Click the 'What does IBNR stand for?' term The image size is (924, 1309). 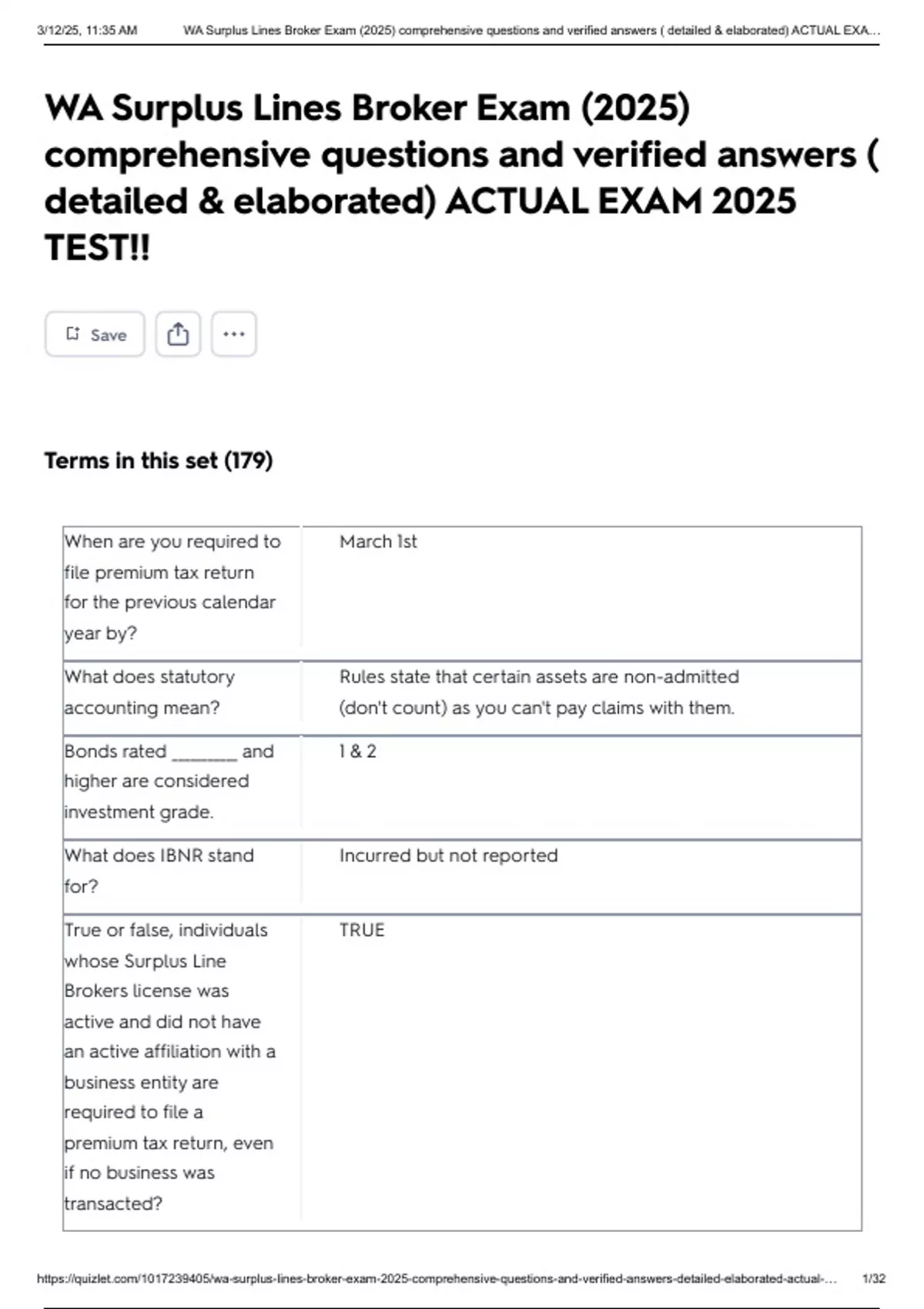(159, 870)
